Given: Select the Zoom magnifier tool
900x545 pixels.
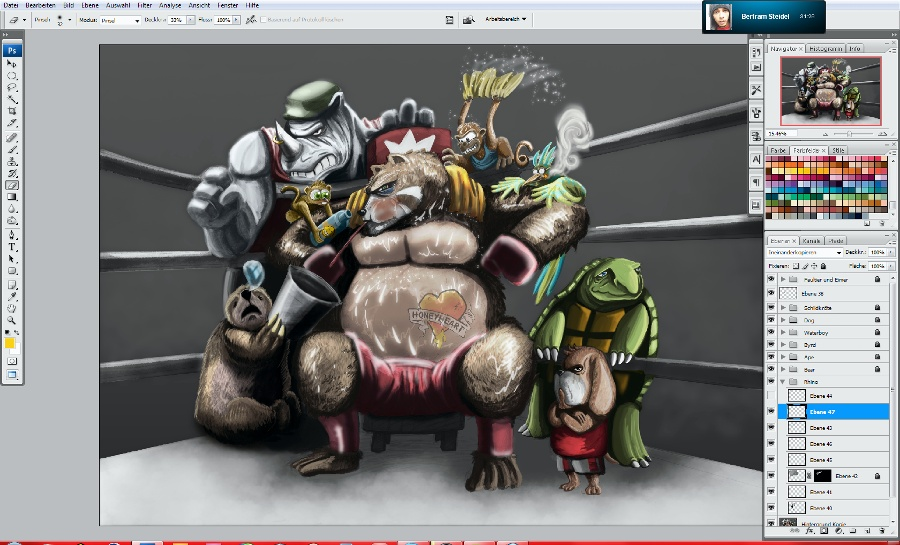Looking at the screenshot, I should [x=12, y=320].
